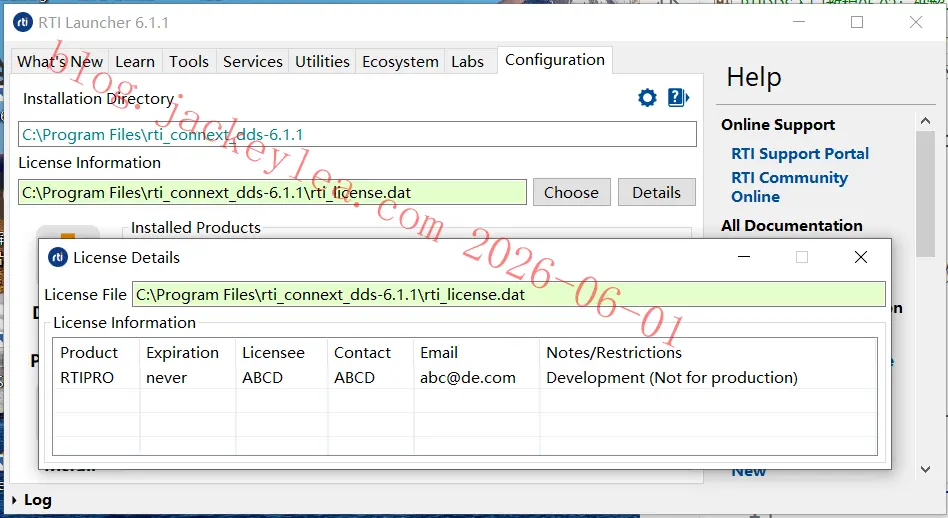The width and height of the screenshot is (948, 518).
Task: Minimize the License Details dialog
Action: tap(744, 257)
